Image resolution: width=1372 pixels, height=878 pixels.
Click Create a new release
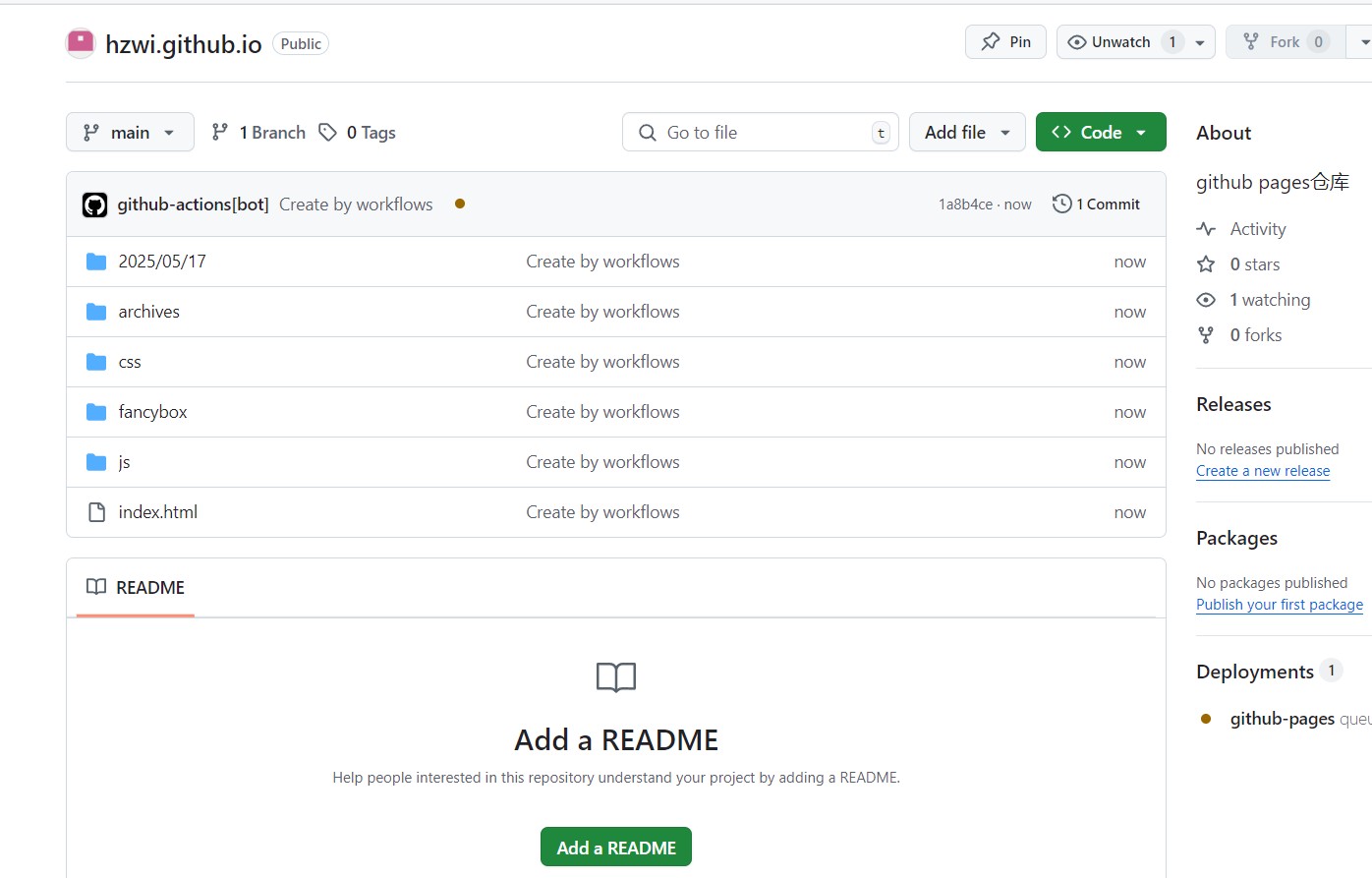point(1263,471)
